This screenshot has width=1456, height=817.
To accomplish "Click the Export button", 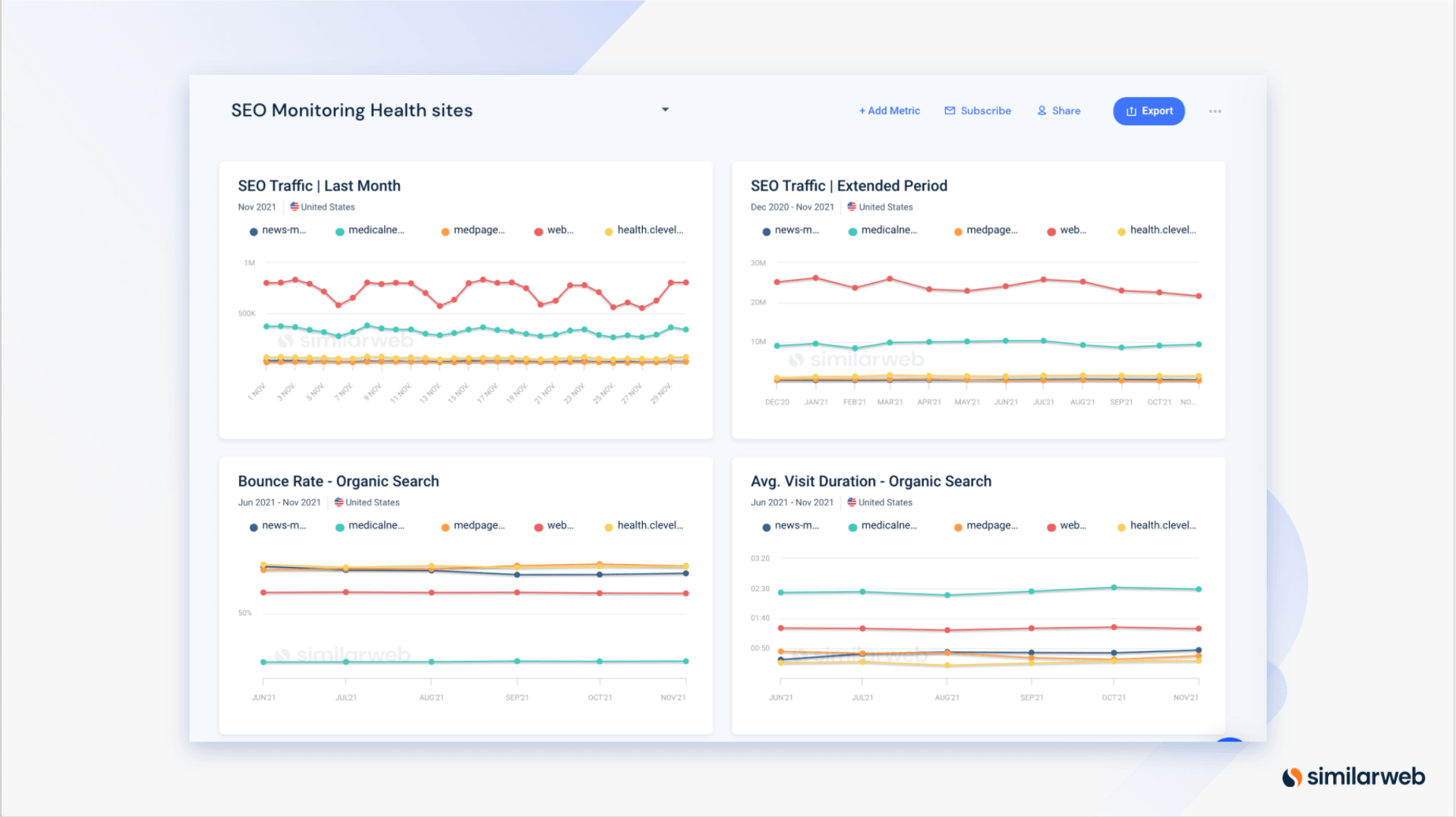I will tap(1149, 111).
